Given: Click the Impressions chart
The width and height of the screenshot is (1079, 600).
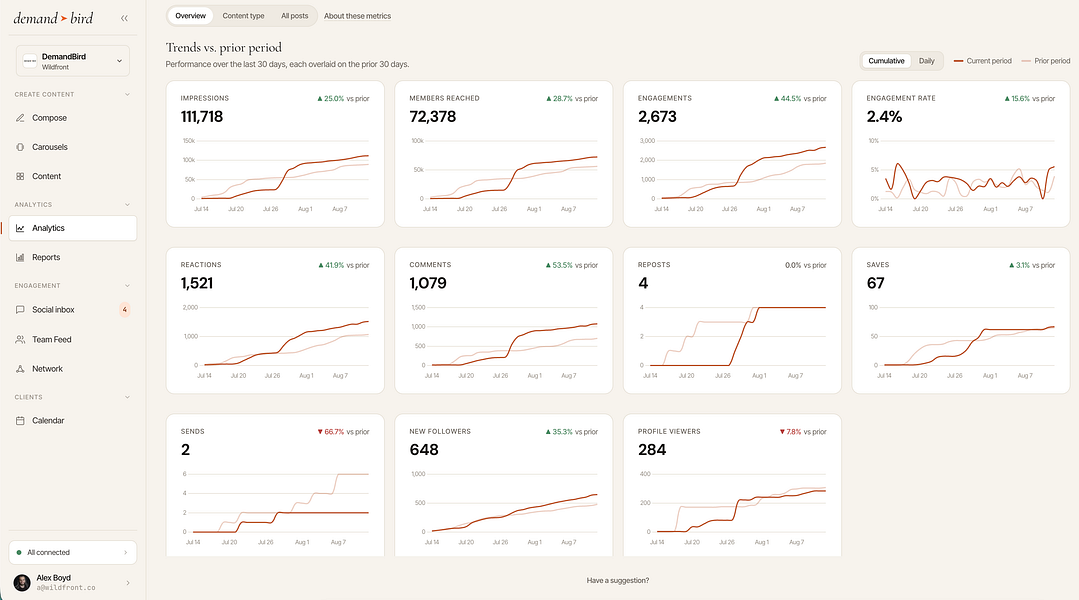Looking at the screenshot, I should tap(275, 174).
